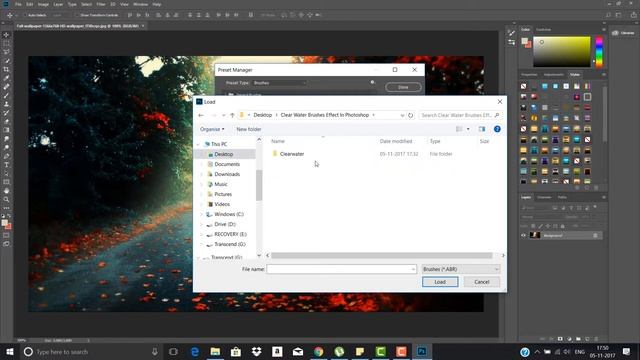Open Task View on the taskbar

173,351
